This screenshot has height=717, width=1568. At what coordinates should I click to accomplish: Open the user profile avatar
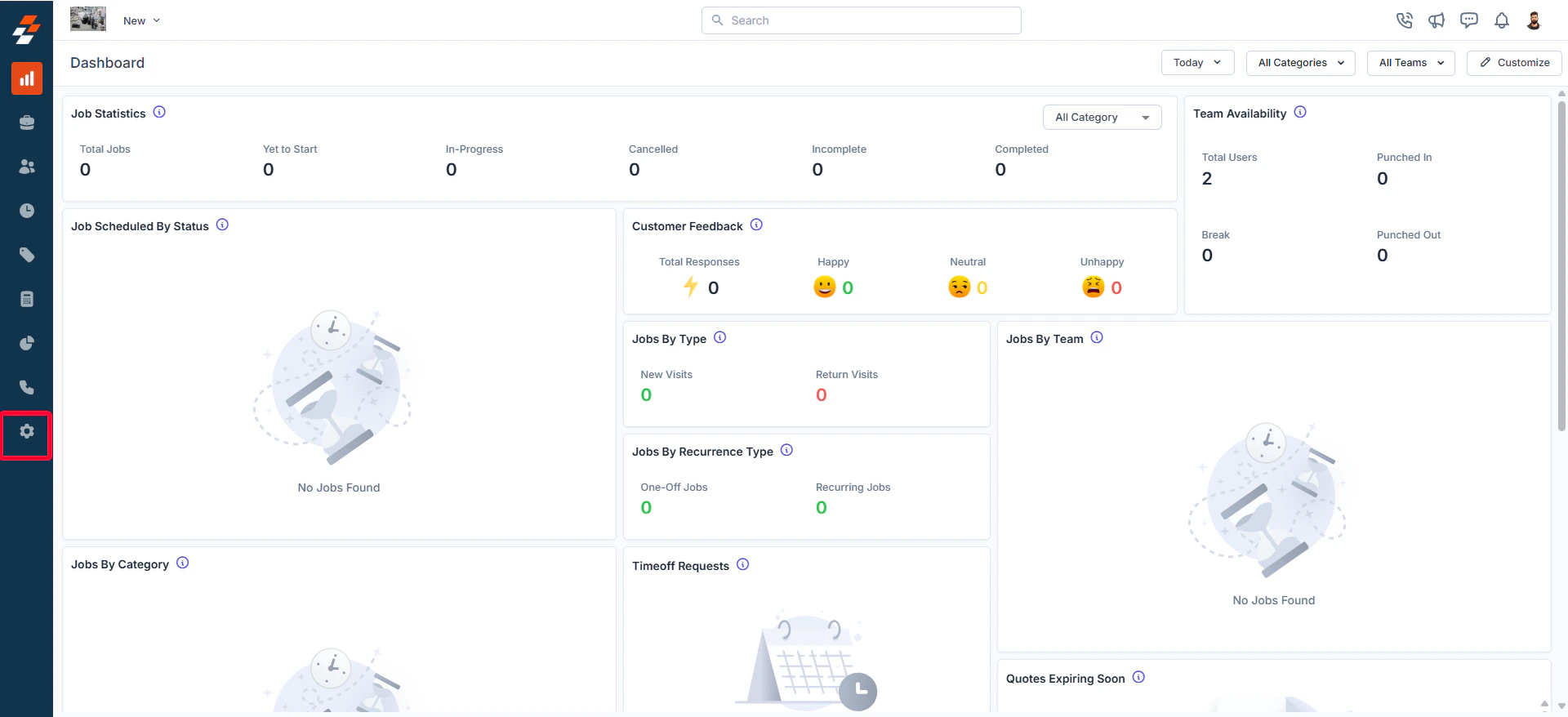coord(1534,20)
